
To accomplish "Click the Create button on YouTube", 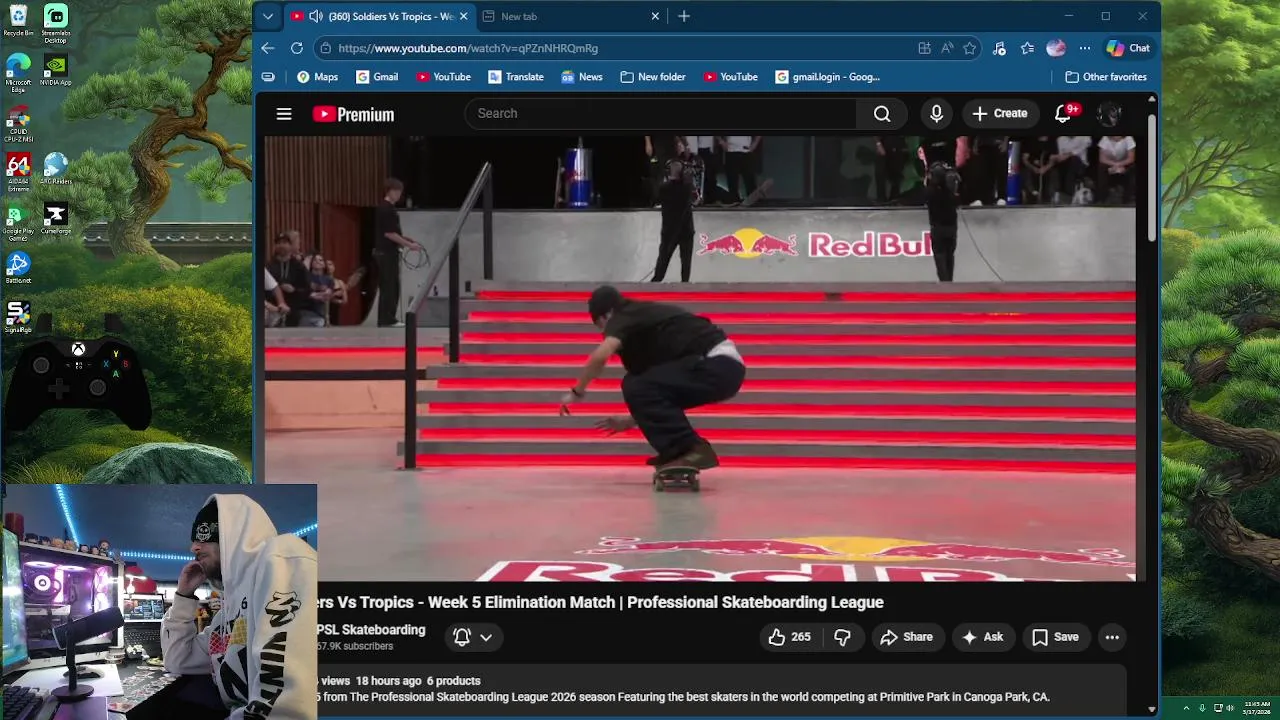I will pyautogui.click(x=1000, y=114).
